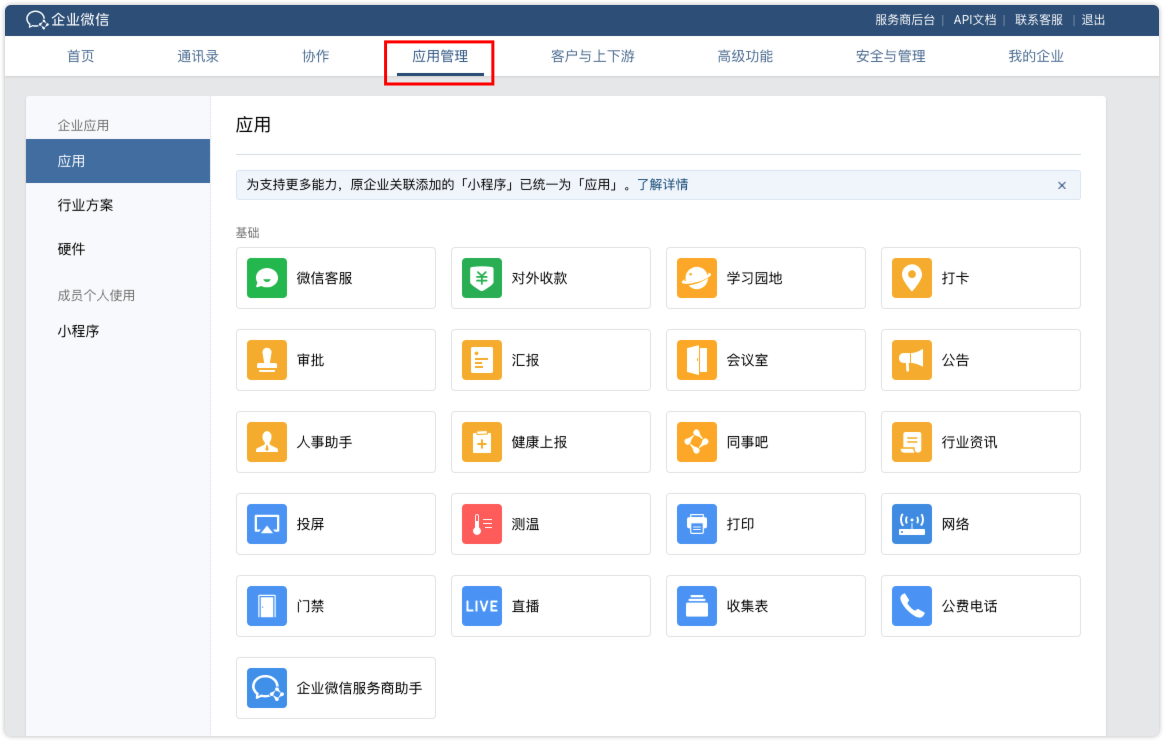Open the 收集表 form icon
This screenshot has width=1164, height=741.
click(x=697, y=606)
